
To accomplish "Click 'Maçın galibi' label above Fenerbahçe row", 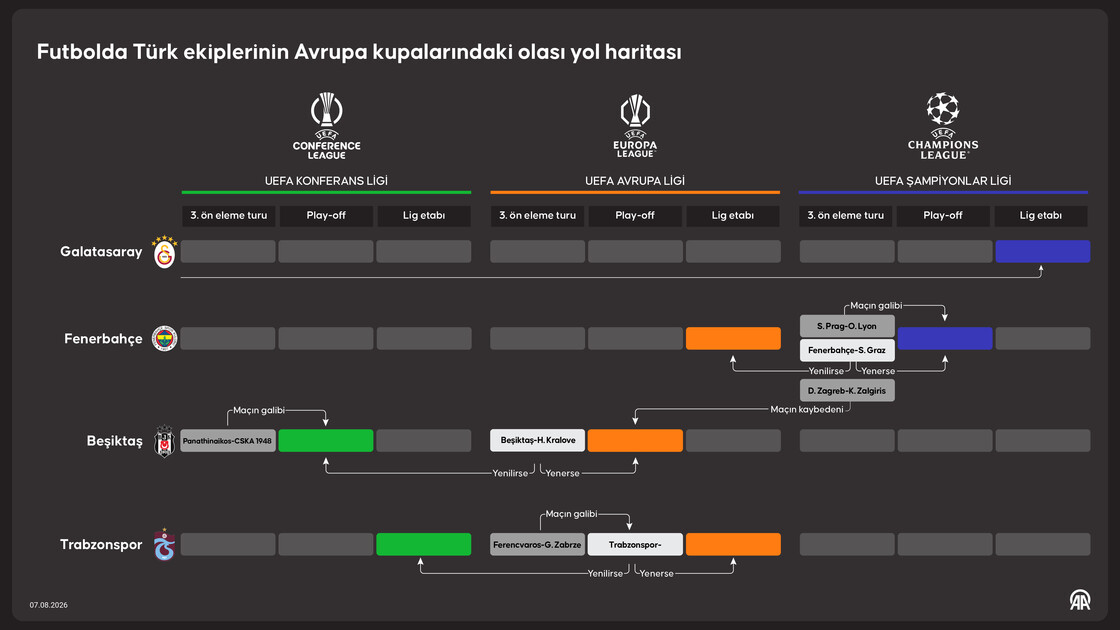I will pos(876,306).
